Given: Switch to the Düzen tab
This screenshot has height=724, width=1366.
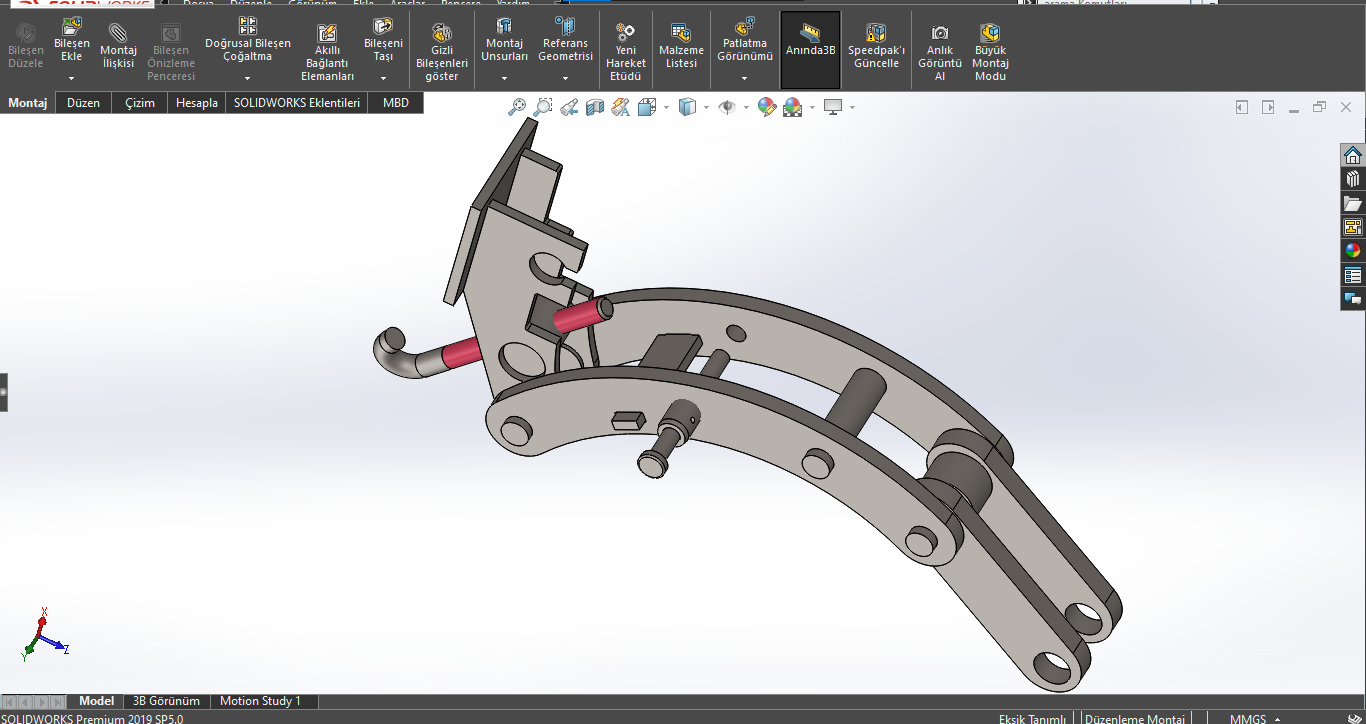Looking at the screenshot, I should pyautogui.click(x=83, y=102).
